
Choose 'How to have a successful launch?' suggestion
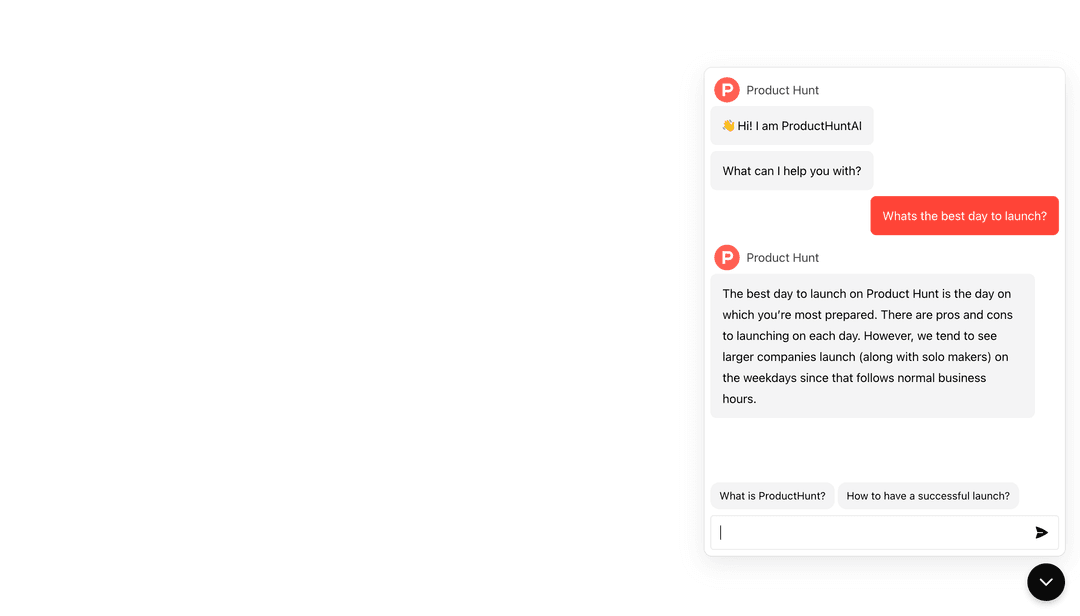[x=928, y=495]
